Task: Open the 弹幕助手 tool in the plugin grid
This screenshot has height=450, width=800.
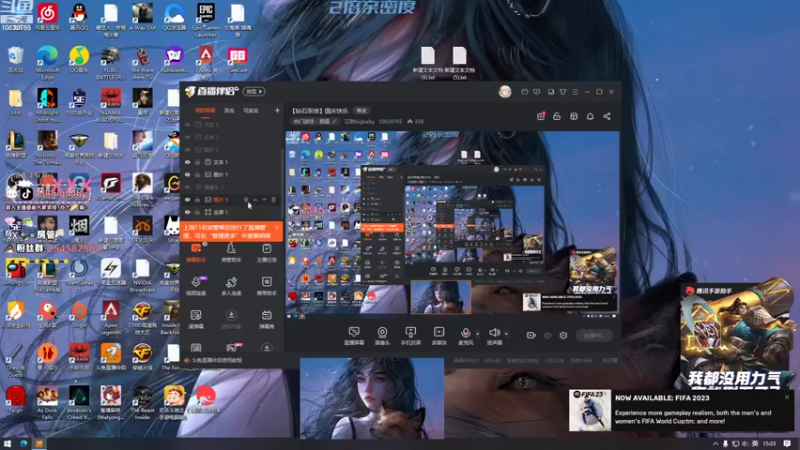Action: pos(196,253)
